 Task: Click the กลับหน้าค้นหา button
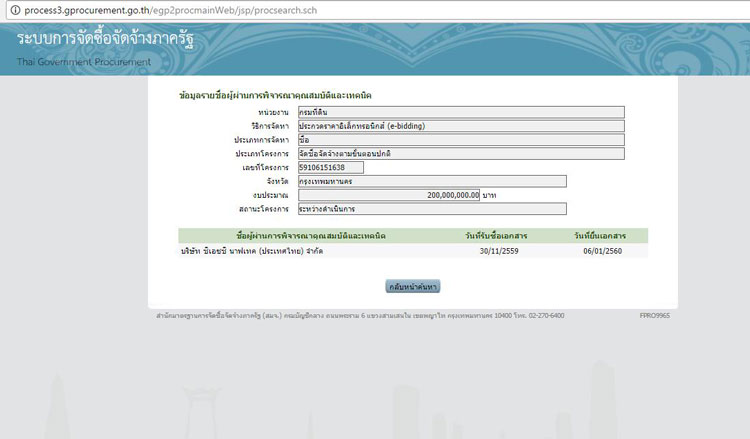pos(412,286)
